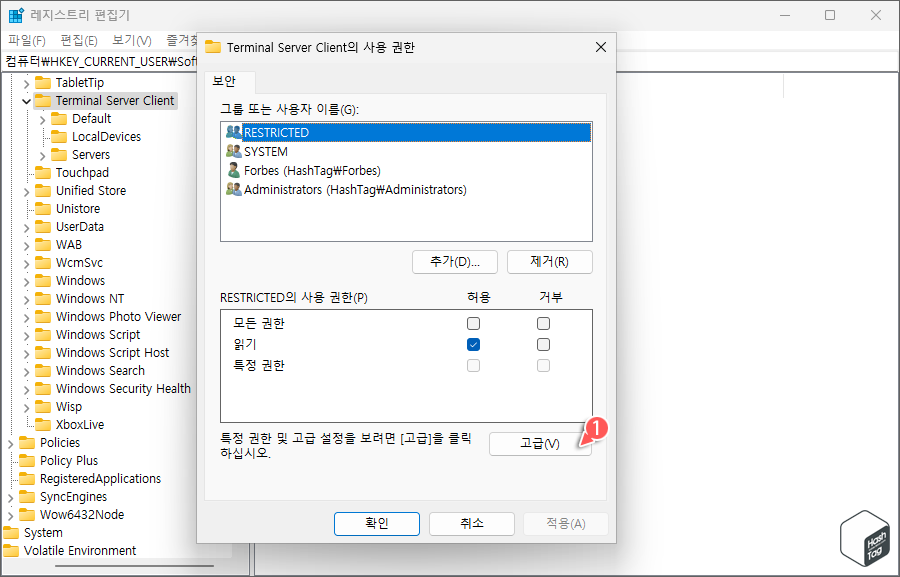Uncheck 읽기 허용 permission checkbox
This screenshot has height=577, width=900.
473,344
